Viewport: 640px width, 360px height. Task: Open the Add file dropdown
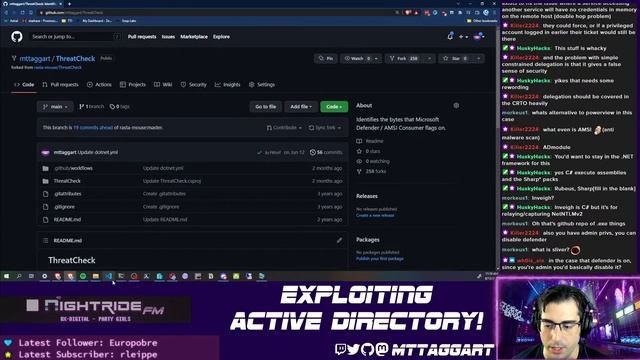point(301,107)
